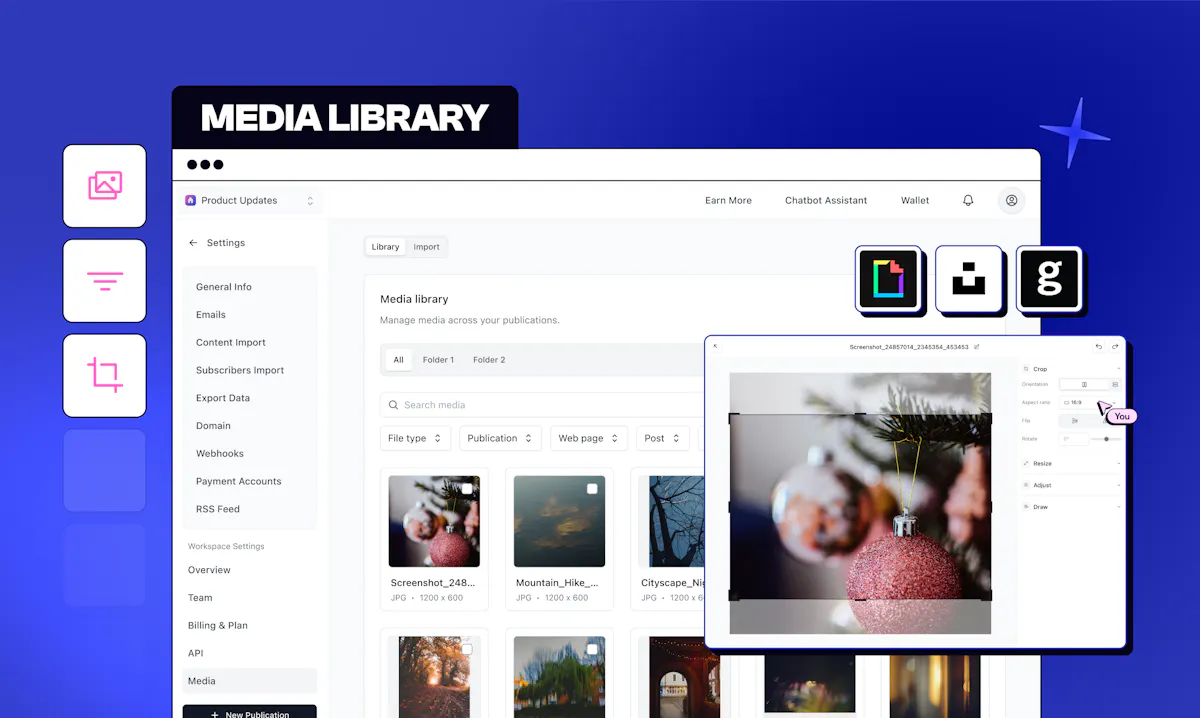The image size is (1200, 718).
Task: Undo the last edit in the editor
Action: pyautogui.click(x=1099, y=346)
